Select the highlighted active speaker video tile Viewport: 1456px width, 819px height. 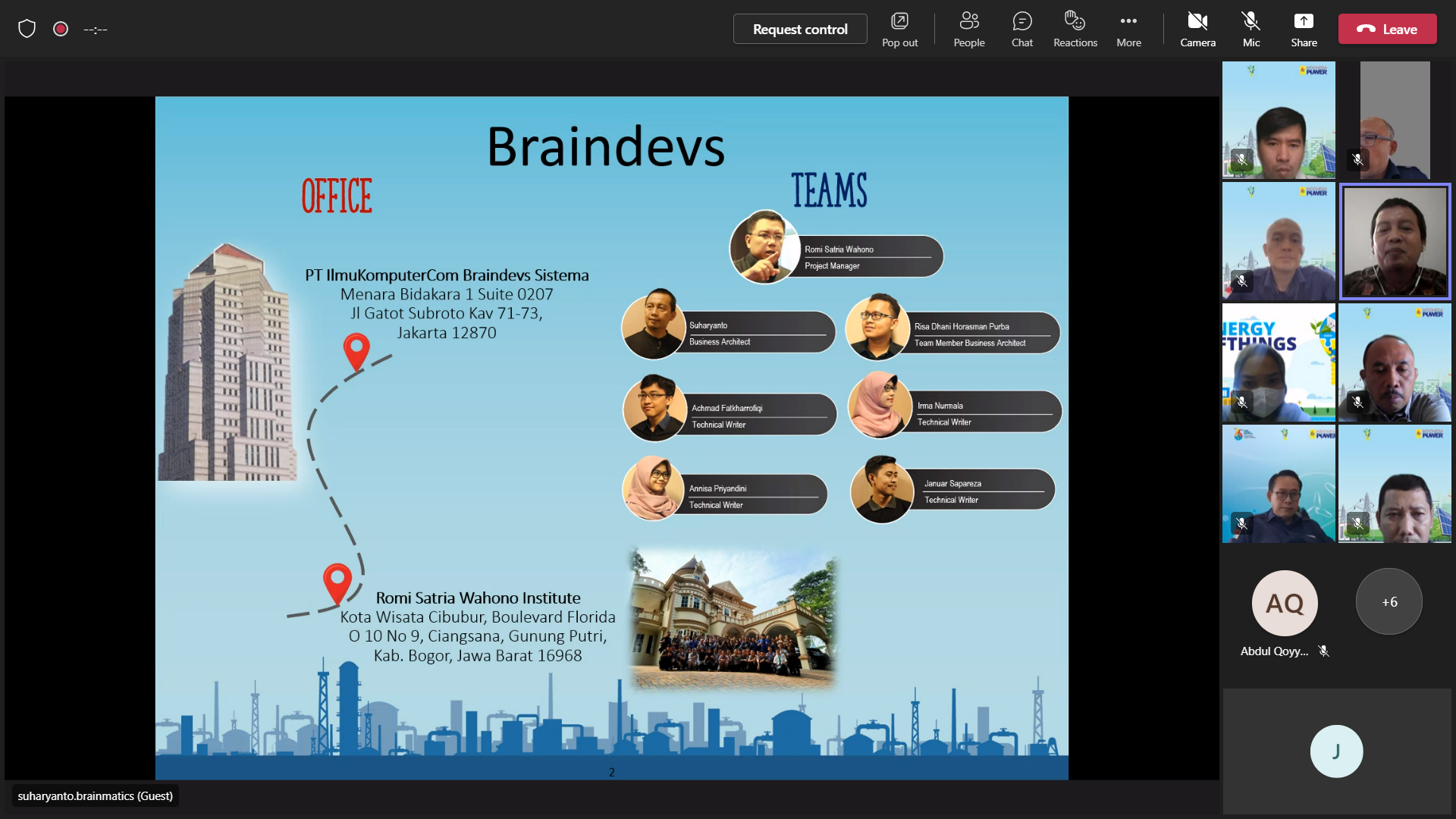point(1395,241)
